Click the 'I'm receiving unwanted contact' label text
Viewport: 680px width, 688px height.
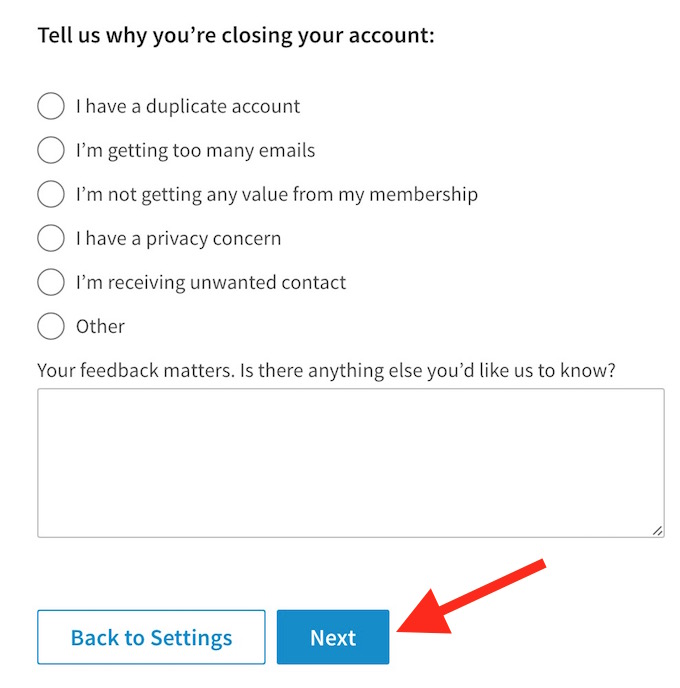tap(211, 282)
